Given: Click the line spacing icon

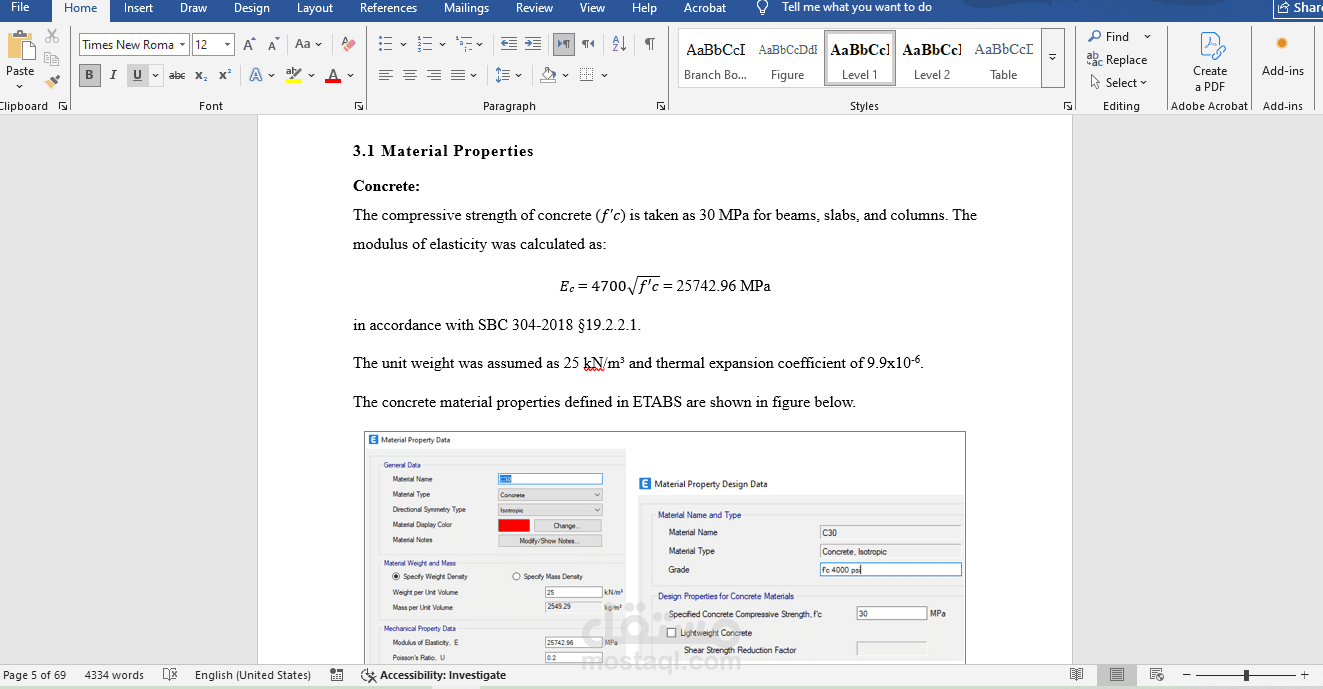Looking at the screenshot, I should pyautogui.click(x=503, y=75).
